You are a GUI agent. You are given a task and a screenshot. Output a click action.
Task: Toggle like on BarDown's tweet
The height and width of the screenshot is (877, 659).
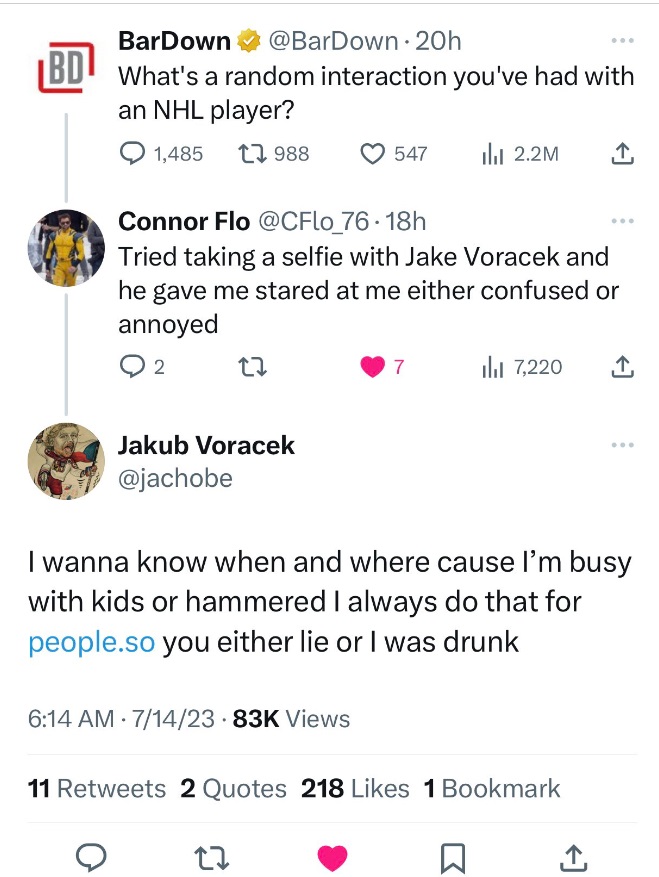point(372,154)
